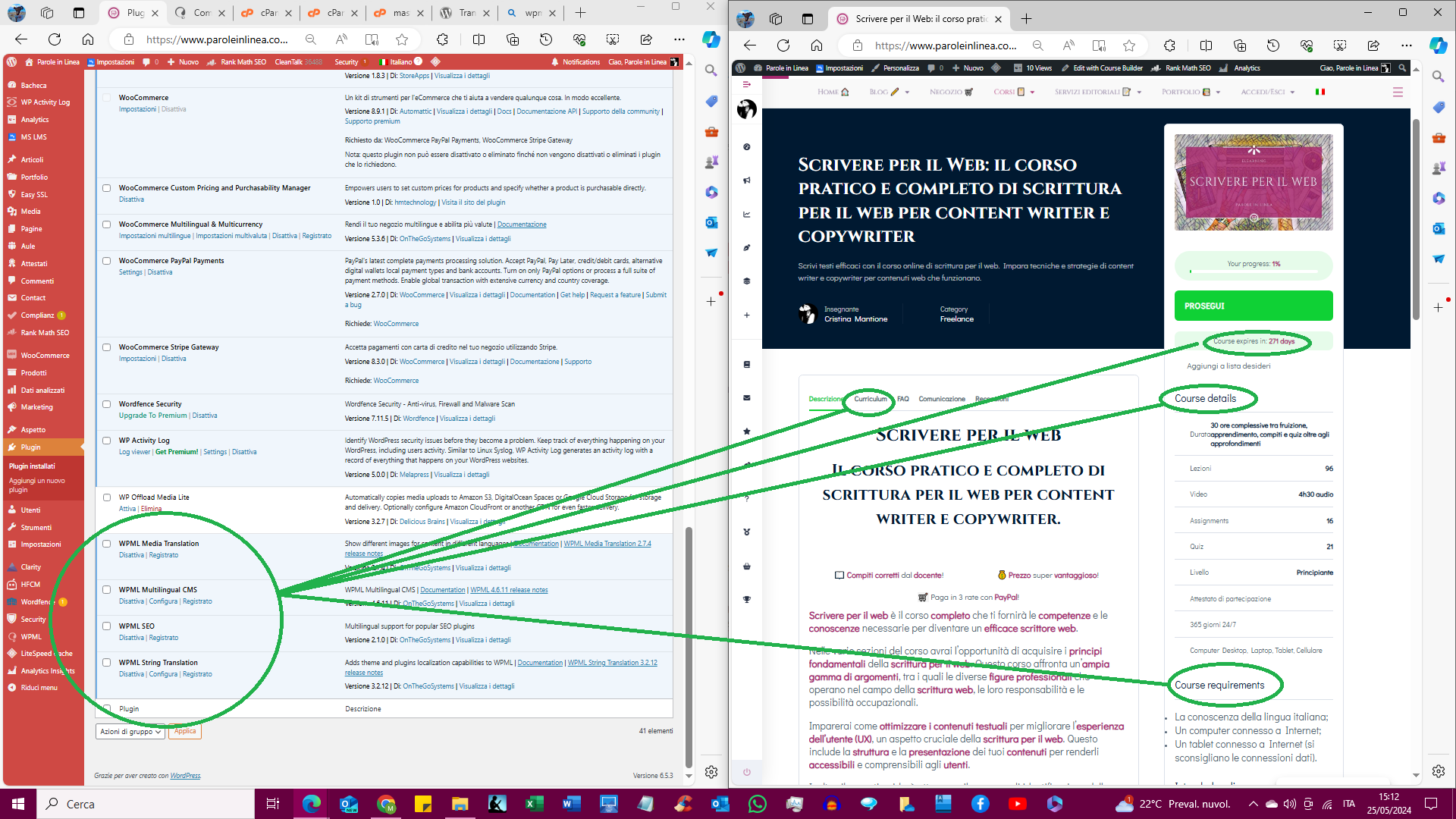Click browser refresh button in right window
Screen dimensions: 1456x819
pos(783,45)
